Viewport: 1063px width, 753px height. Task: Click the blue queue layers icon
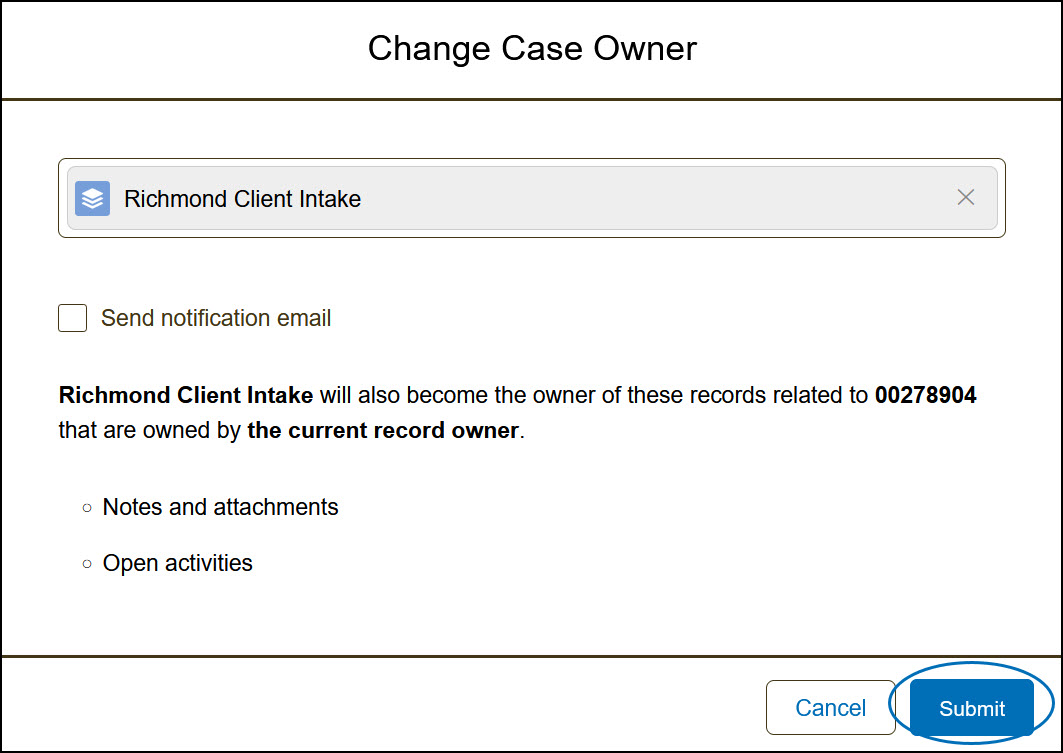pyautogui.click(x=92, y=199)
